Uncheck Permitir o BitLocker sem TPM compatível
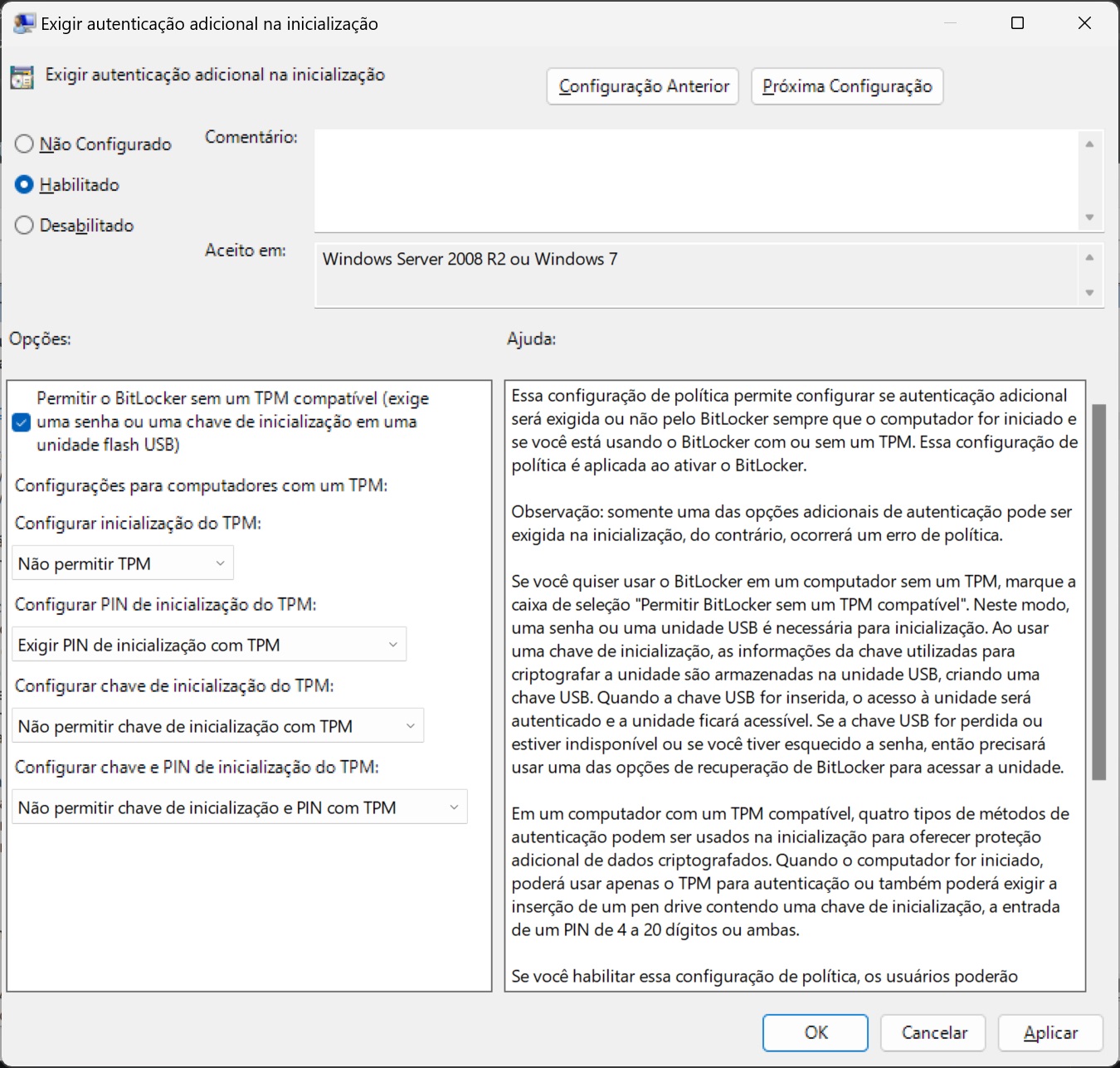Screen dimensions: 1120x1068 pyautogui.click(x=22, y=422)
